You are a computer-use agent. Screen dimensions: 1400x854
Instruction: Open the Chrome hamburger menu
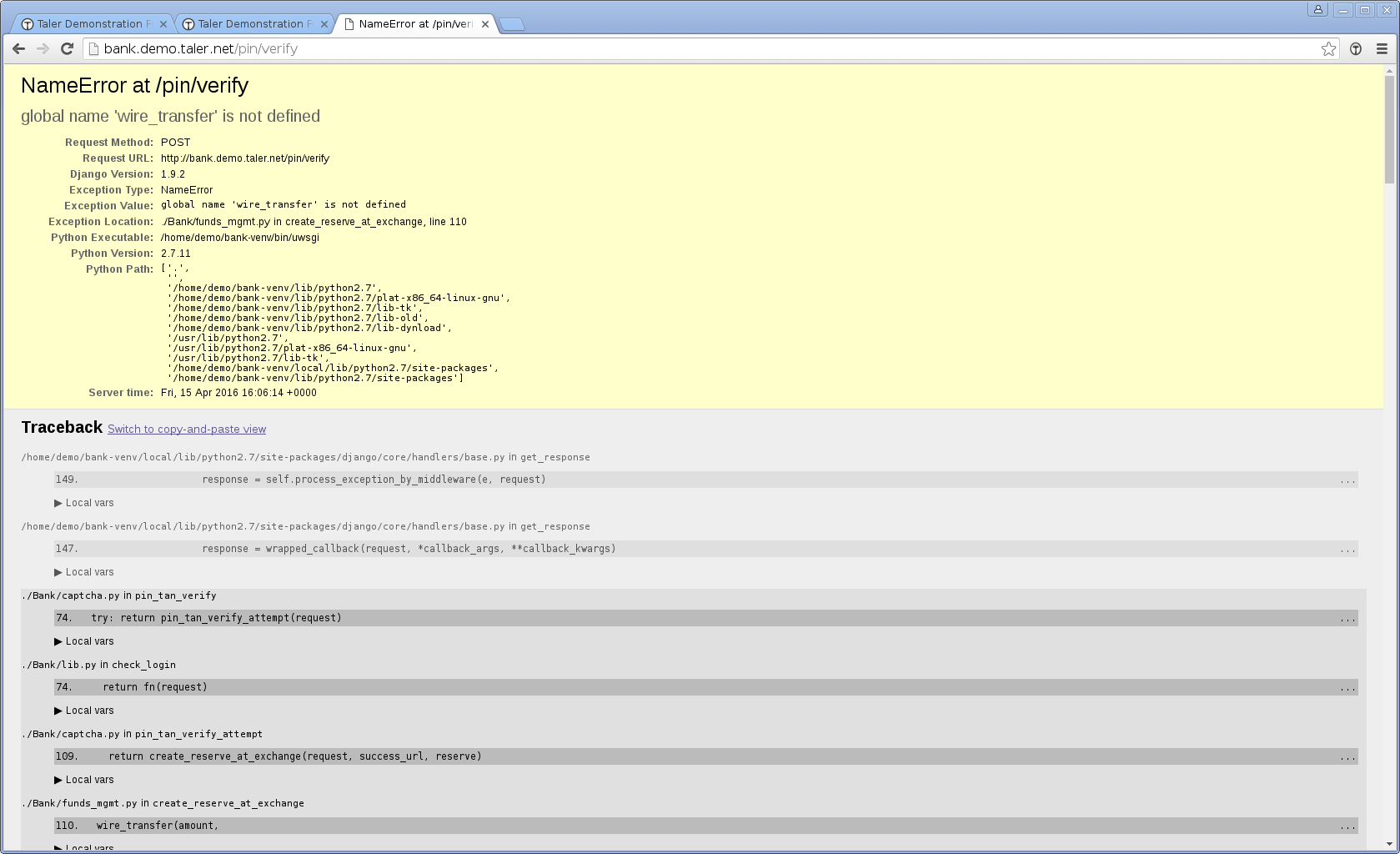[x=1382, y=49]
